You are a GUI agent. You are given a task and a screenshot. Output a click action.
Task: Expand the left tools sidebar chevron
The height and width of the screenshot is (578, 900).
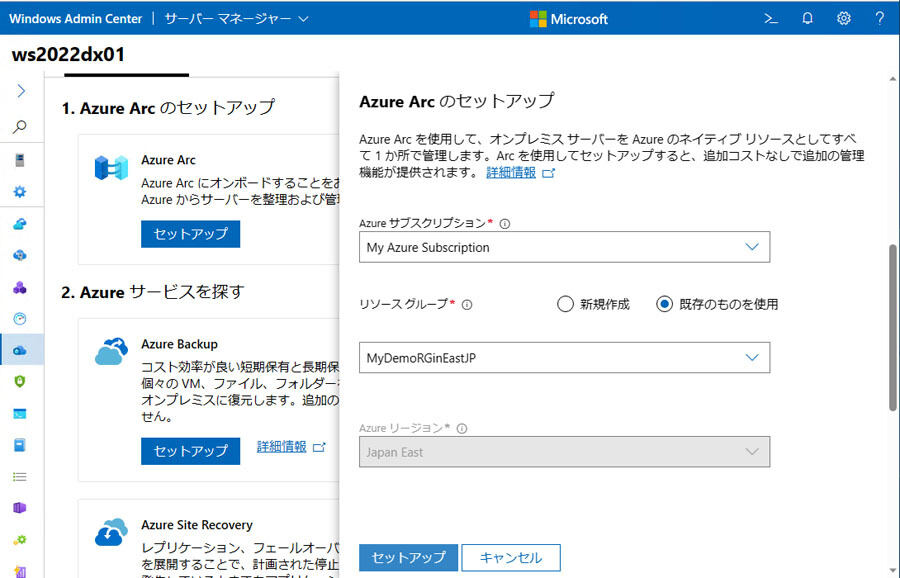coord(21,91)
